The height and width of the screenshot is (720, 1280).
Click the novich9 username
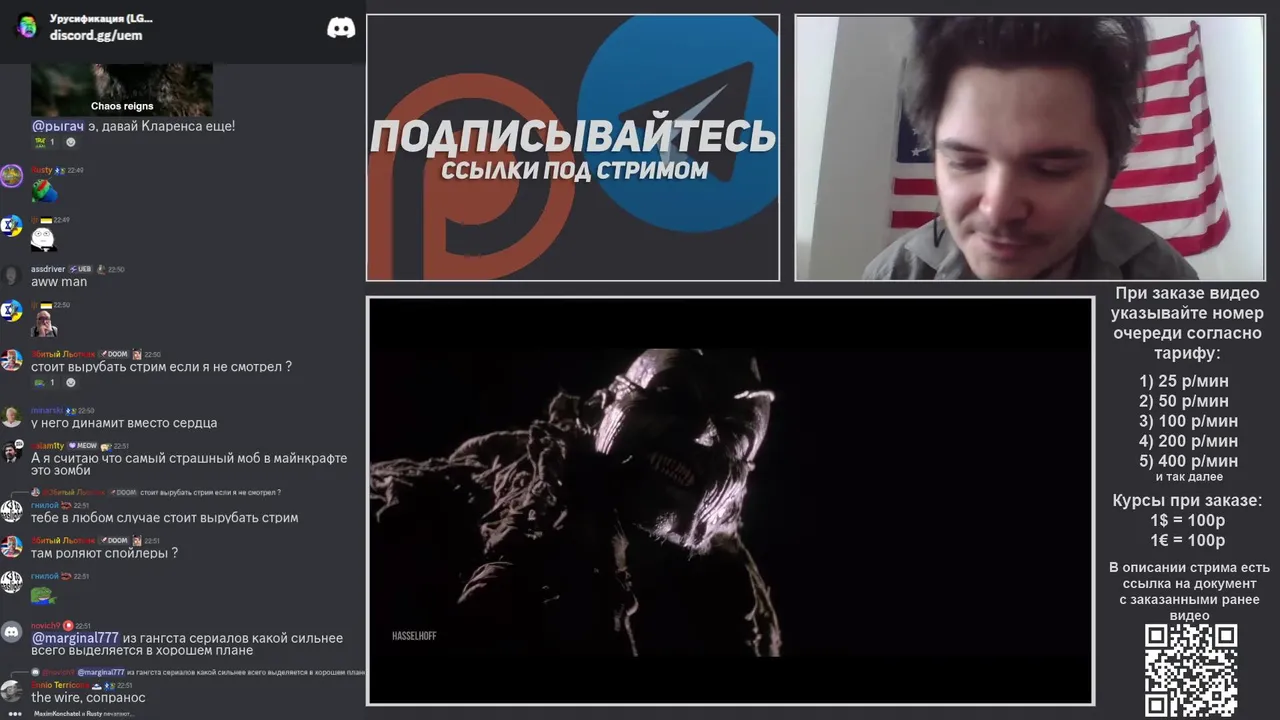(x=46, y=626)
